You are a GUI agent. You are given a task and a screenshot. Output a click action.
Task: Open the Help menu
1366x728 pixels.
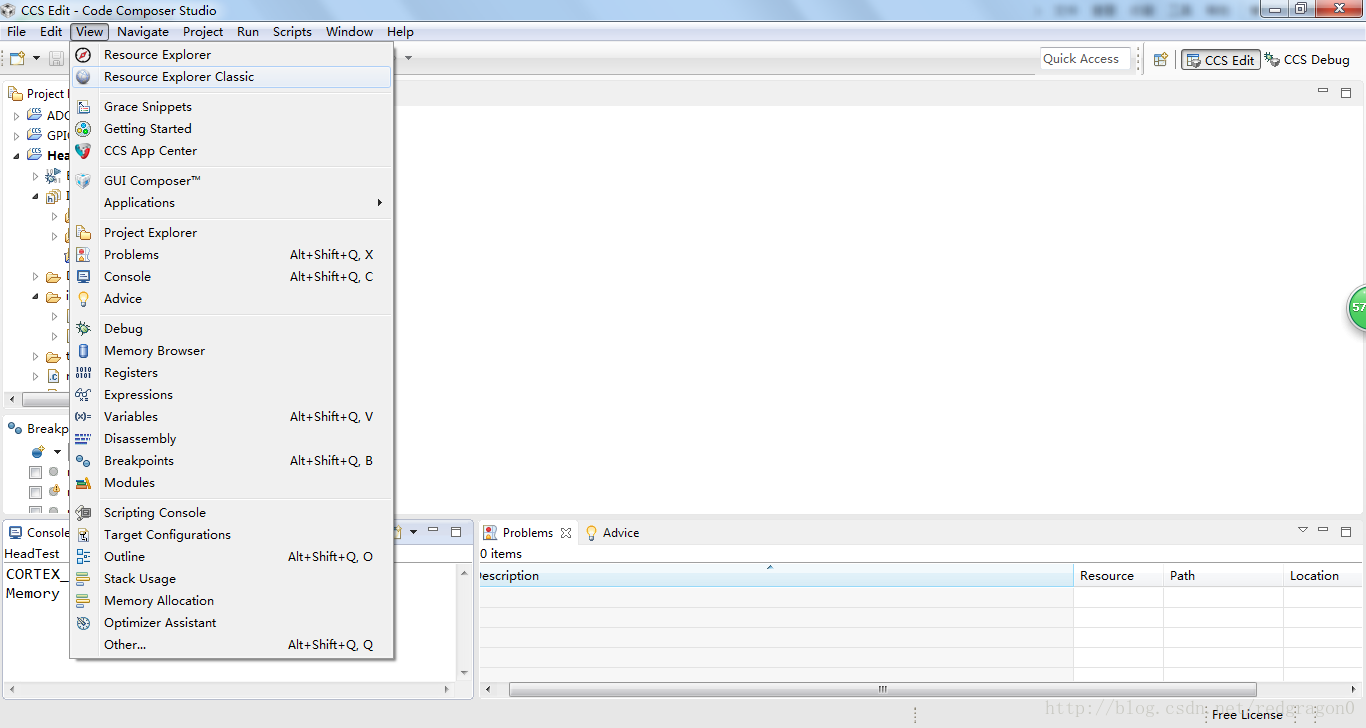tap(400, 32)
